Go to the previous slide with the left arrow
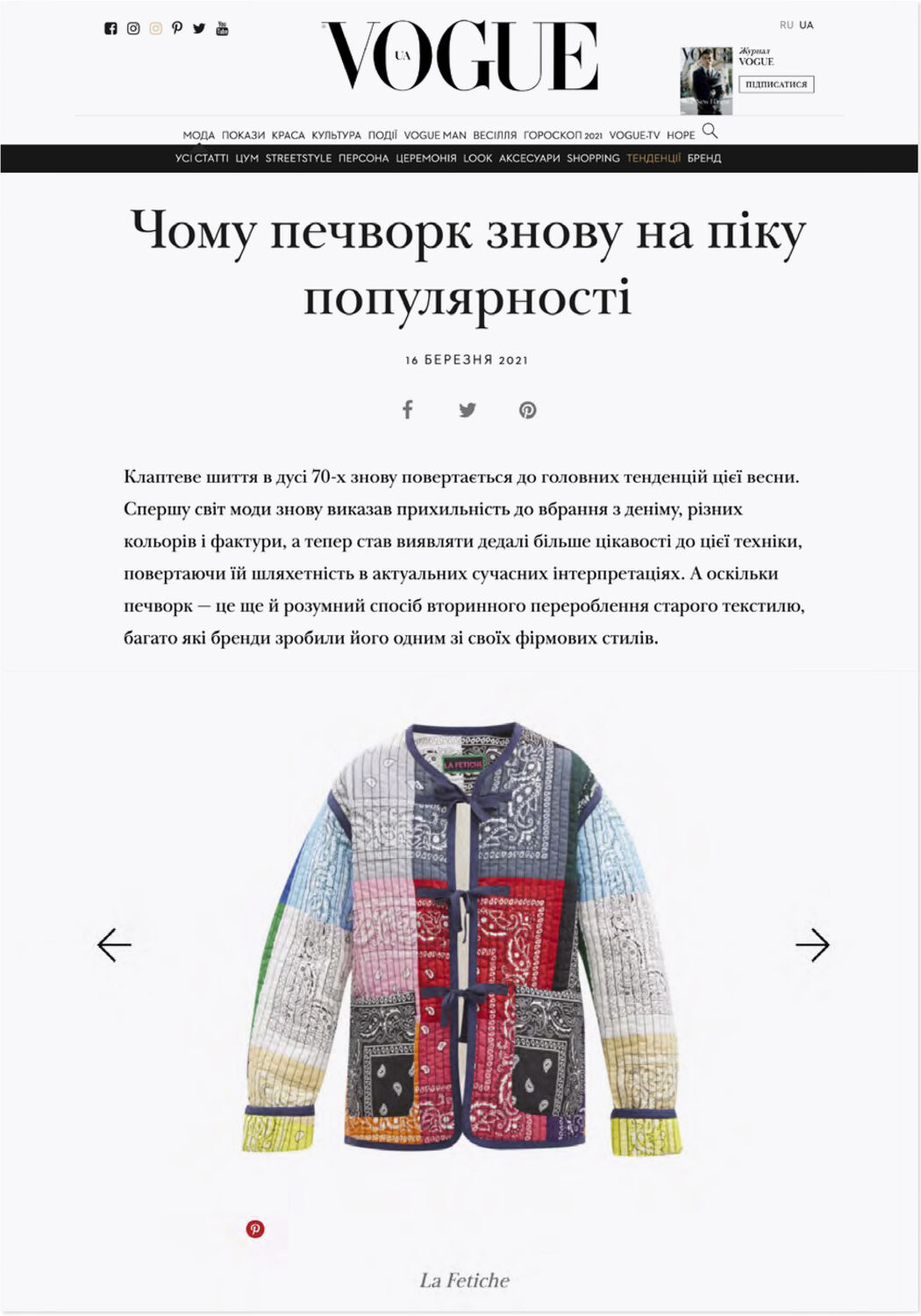The height and width of the screenshot is (1316, 921). point(114,945)
